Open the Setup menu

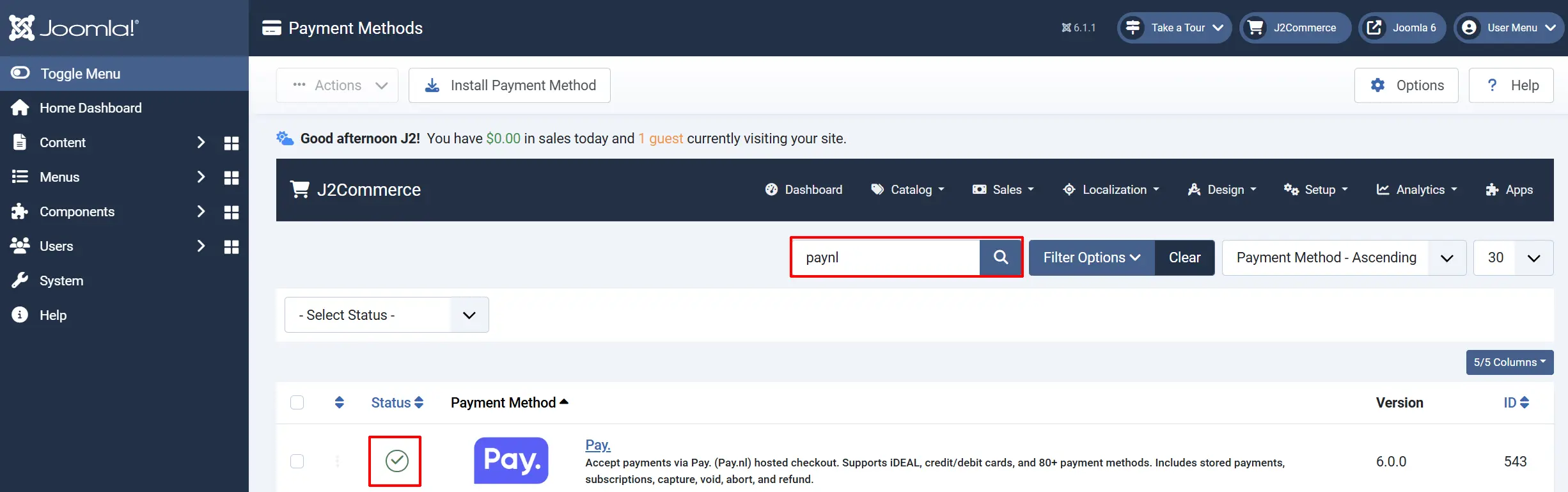tap(1316, 189)
